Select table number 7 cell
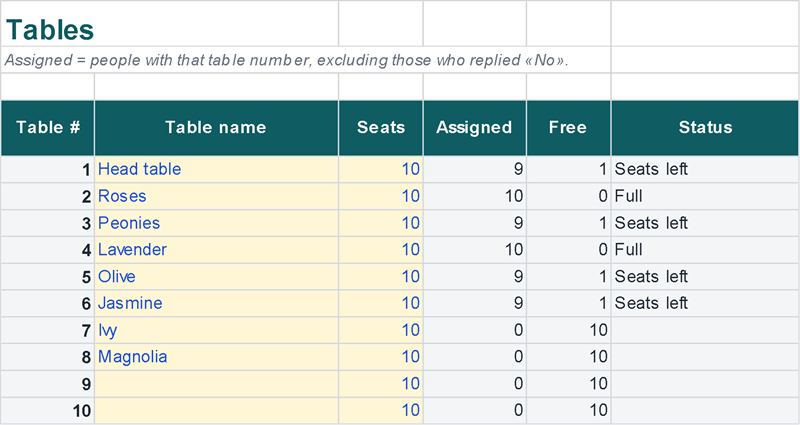Viewport: 800px width, 425px height. click(x=47, y=330)
